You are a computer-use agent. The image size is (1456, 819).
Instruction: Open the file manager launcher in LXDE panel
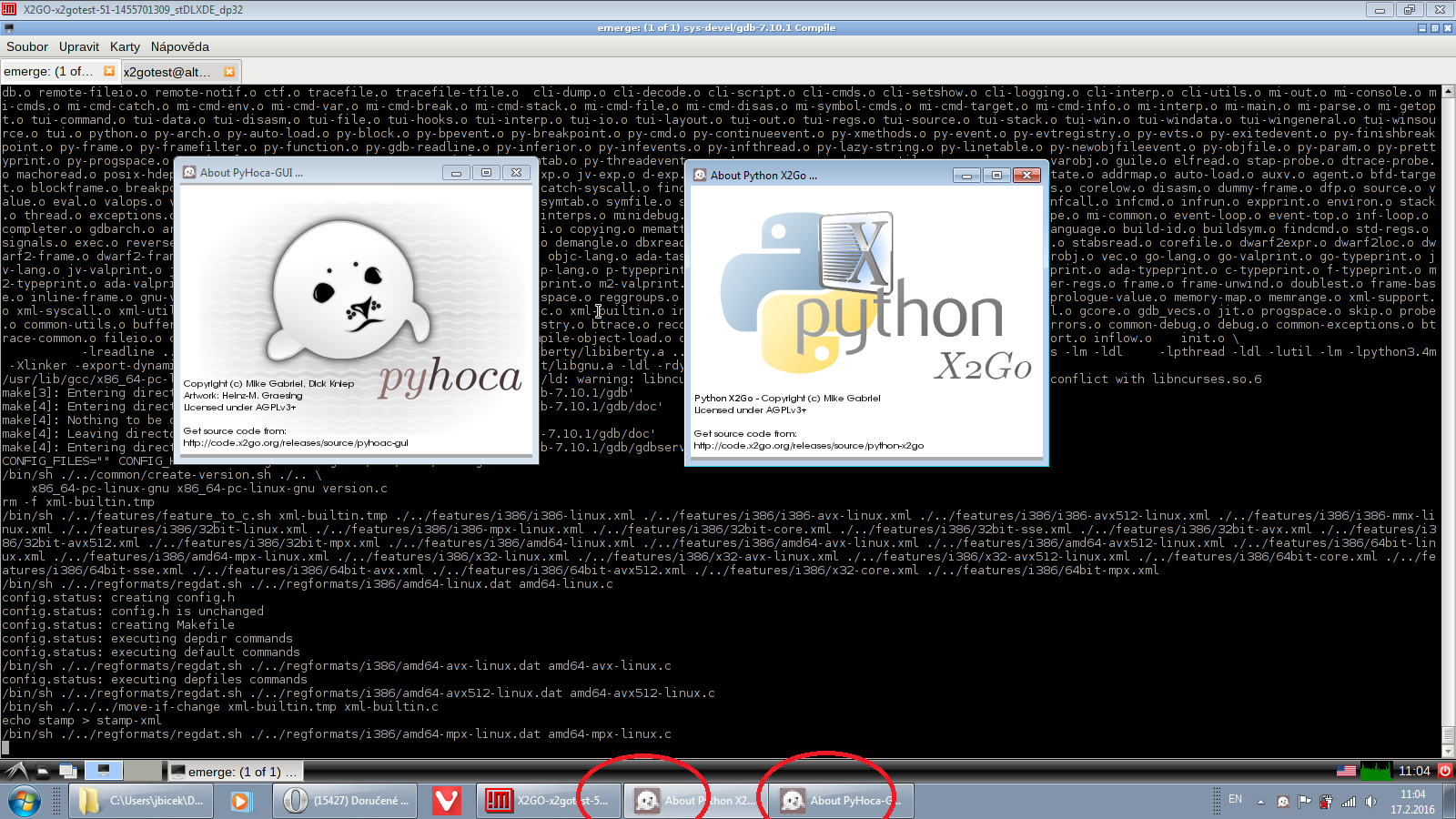[43, 771]
